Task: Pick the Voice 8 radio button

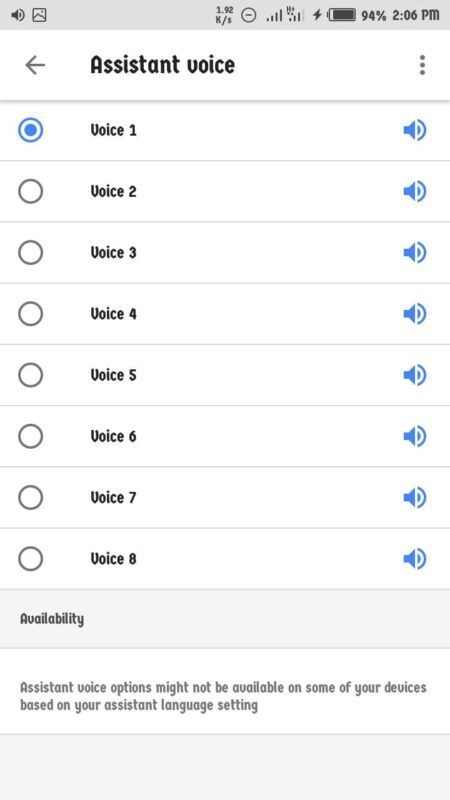Action: [x=31, y=559]
